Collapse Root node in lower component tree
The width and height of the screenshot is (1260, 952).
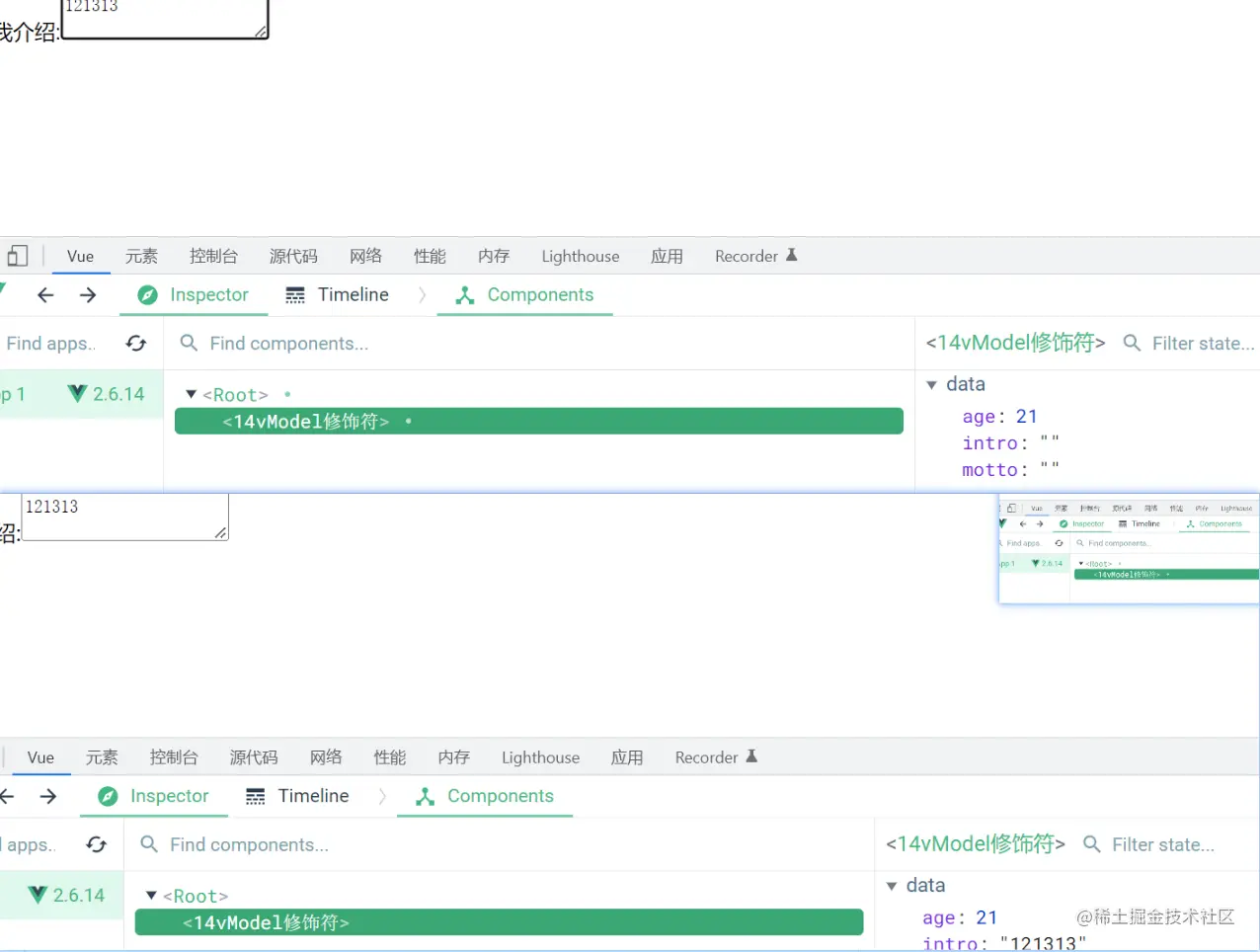pos(152,896)
